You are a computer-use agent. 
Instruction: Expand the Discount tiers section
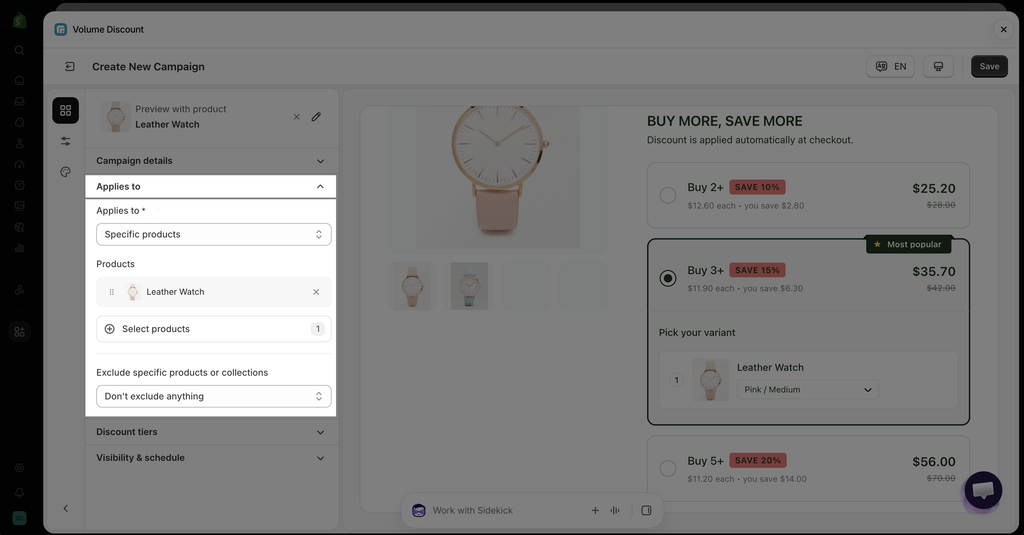point(211,432)
